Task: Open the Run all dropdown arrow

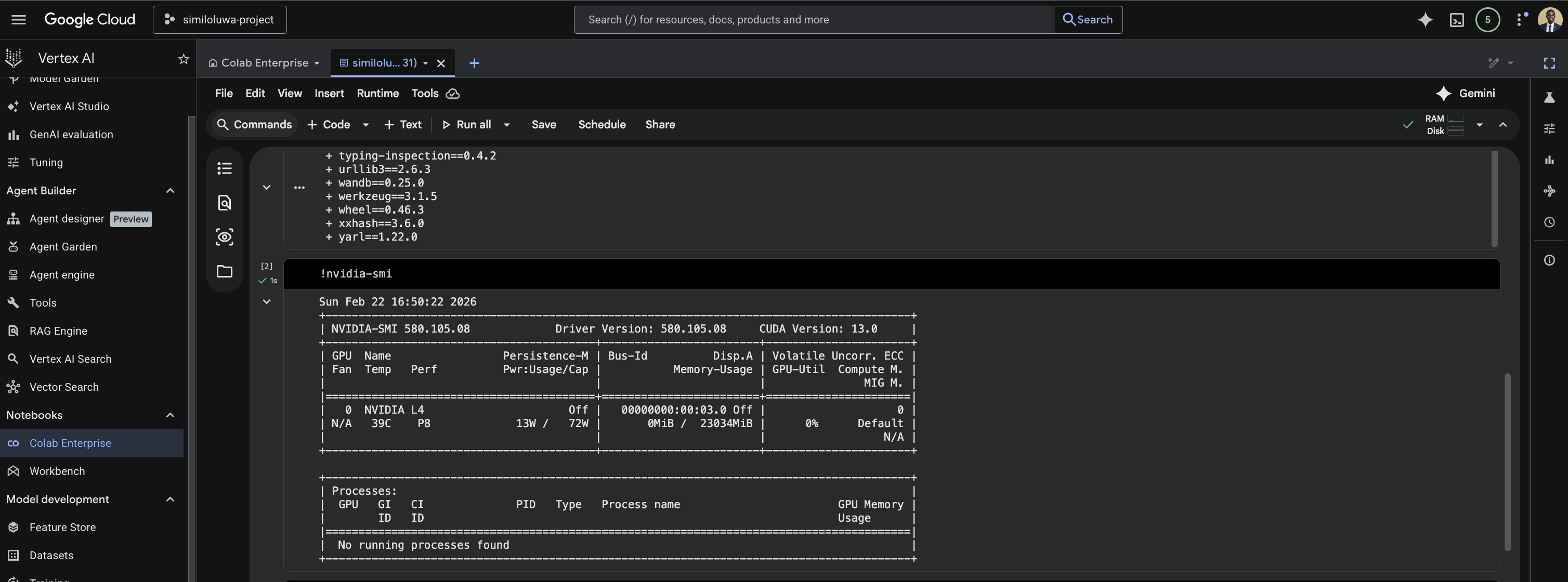Action: coord(507,125)
